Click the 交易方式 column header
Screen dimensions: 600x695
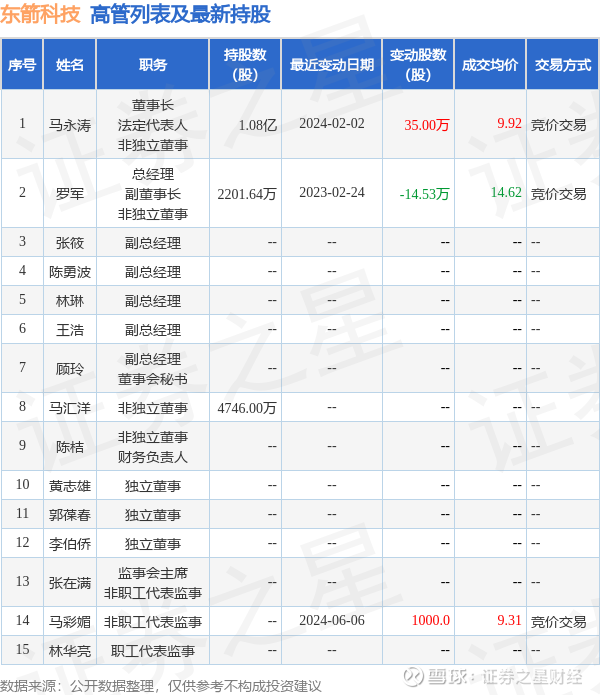point(563,65)
